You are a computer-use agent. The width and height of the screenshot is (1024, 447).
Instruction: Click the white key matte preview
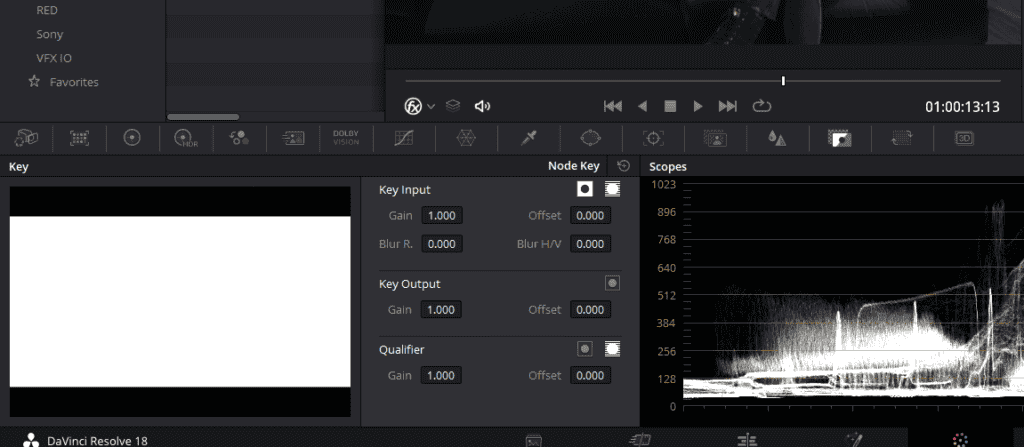tap(180, 301)
